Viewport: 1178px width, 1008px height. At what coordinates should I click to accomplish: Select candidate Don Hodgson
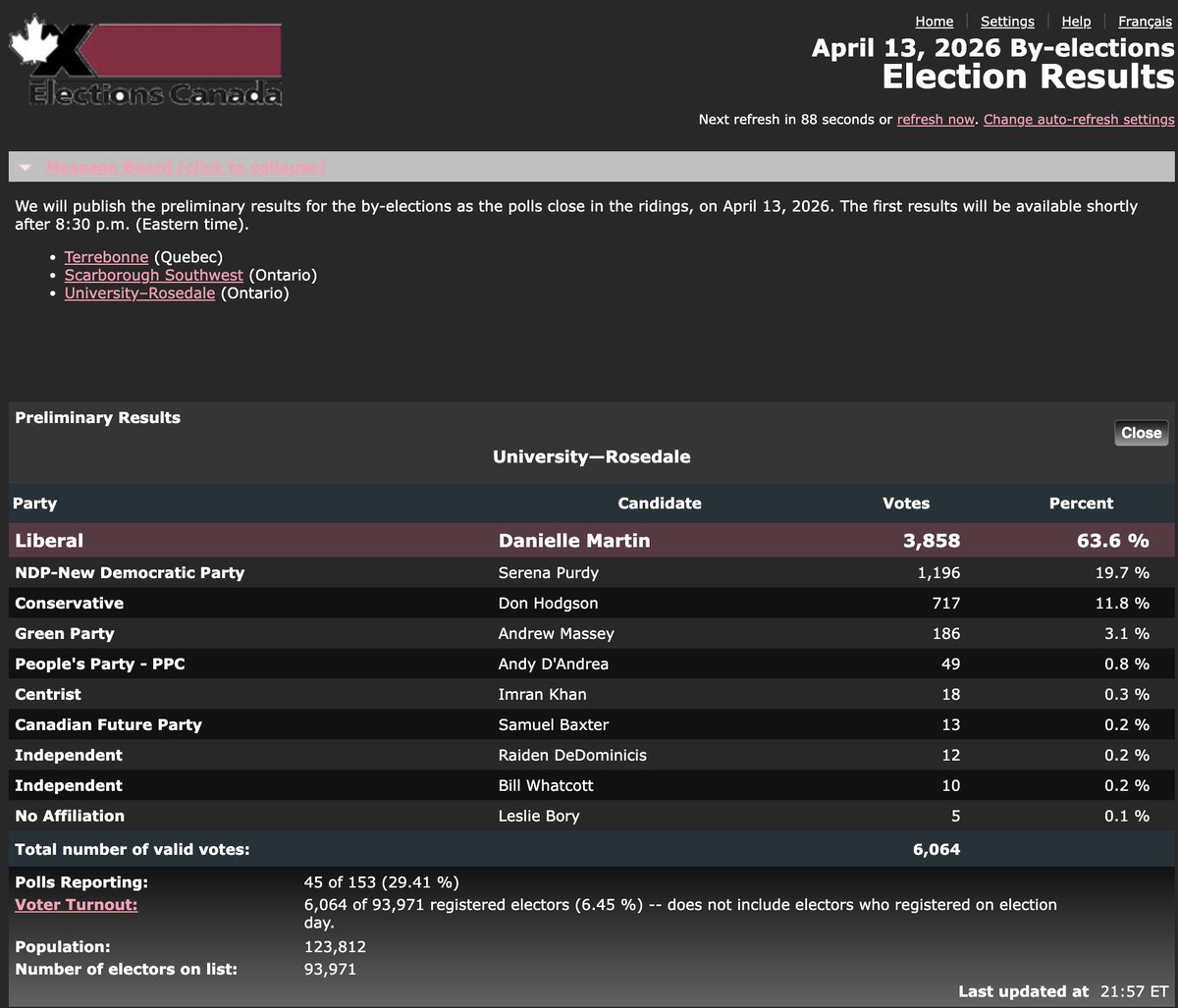[548, 604]
